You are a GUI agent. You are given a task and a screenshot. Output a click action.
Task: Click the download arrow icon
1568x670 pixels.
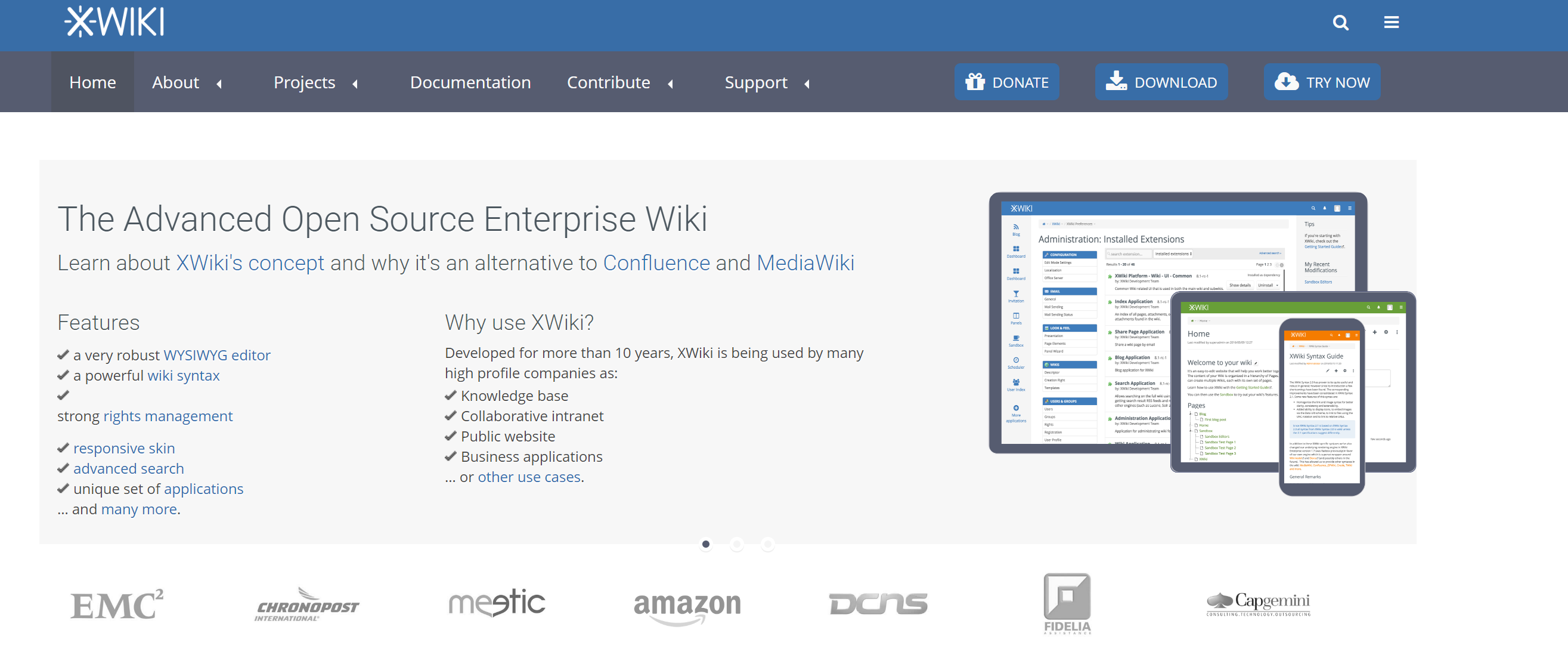(x=1115, y=81)
